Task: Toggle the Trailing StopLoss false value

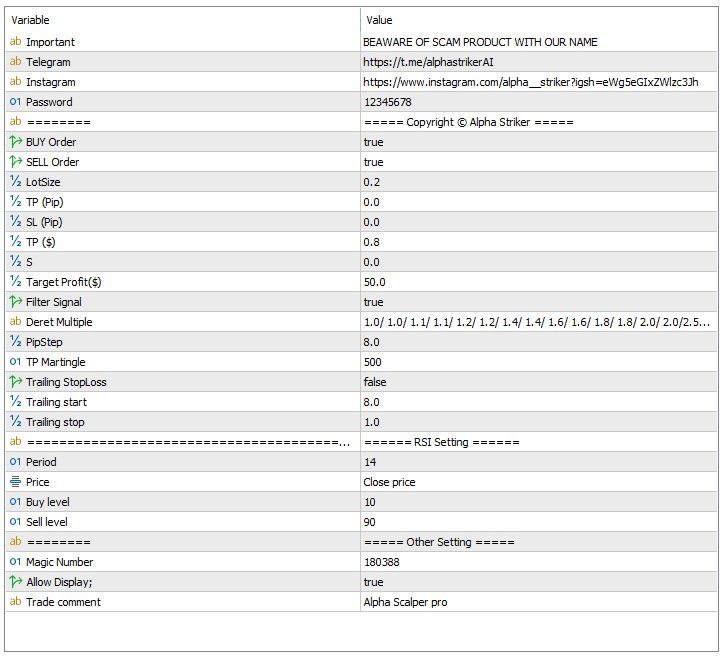Action: [539, 382]
